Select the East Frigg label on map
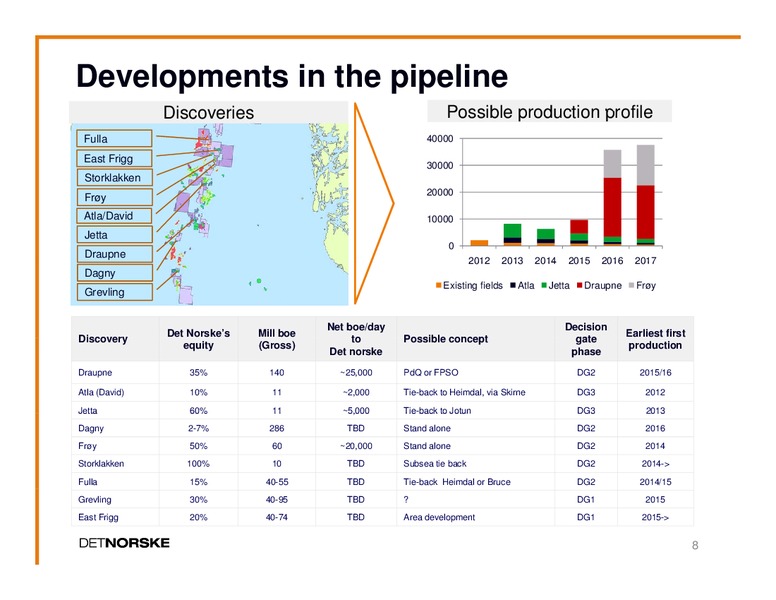 point(114,158)
